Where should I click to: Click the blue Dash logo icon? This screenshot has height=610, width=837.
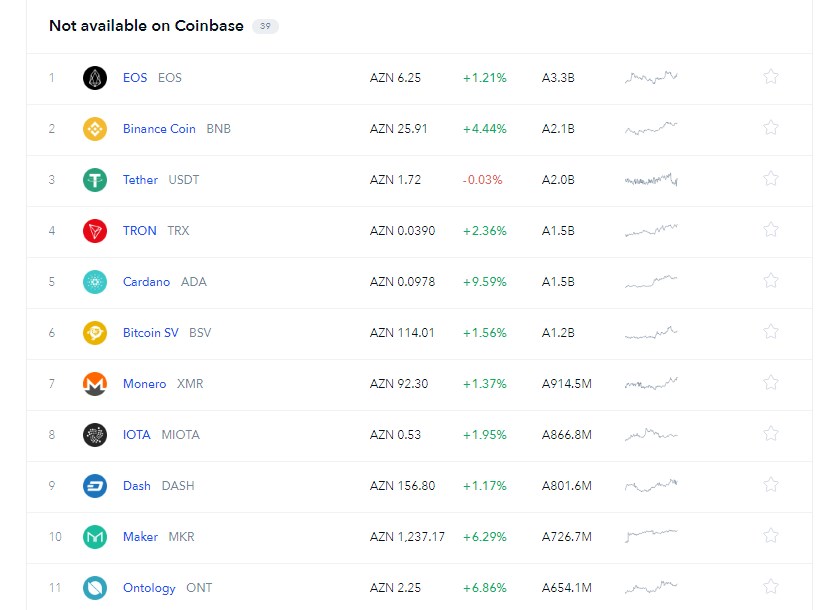(95, 486)
